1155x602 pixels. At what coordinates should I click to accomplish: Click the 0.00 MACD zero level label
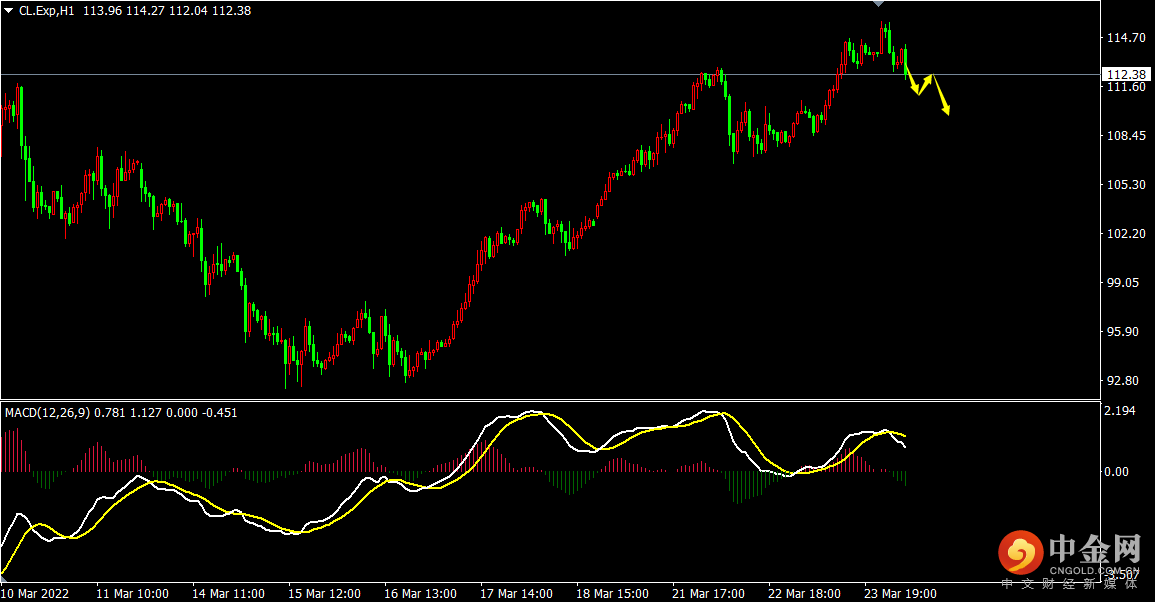click(1117, 471)
